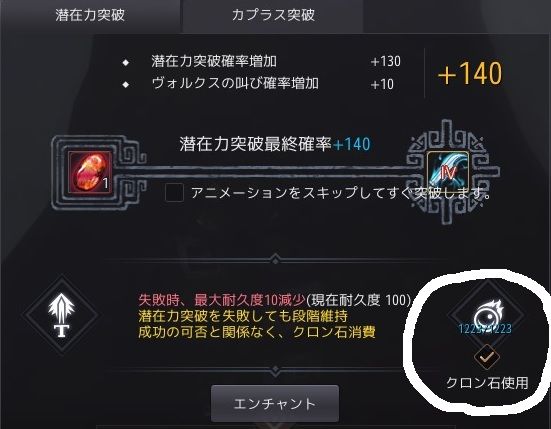Enable the アニメーションをスキップ checkbox
Image resolution: width=551 pixels, height=429 pixels.
pos(174,193)
